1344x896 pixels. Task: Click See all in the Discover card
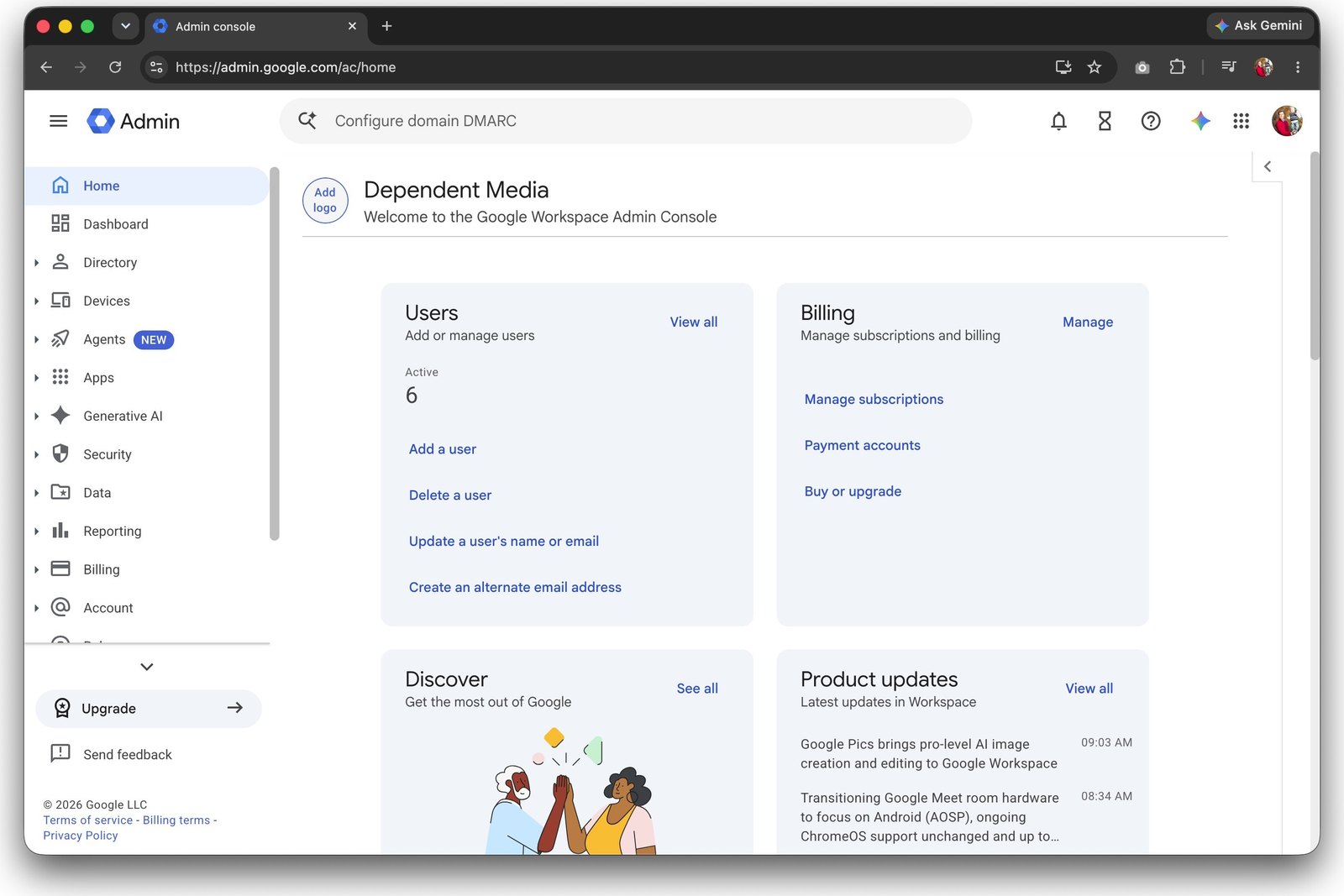click(x=697, y=689)
